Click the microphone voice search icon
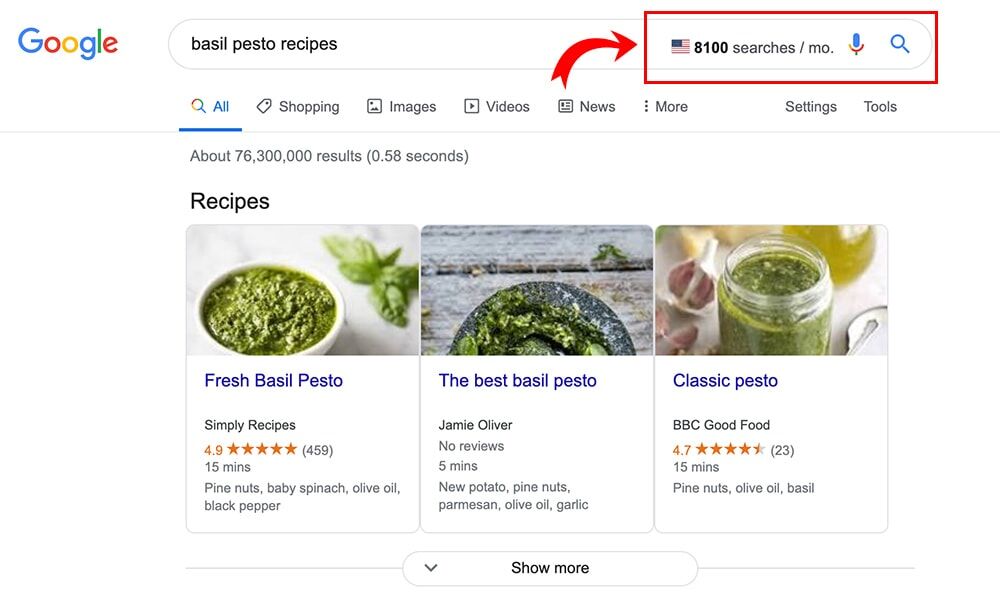This screenshot has height=614, width=1000. pos(856,44)
